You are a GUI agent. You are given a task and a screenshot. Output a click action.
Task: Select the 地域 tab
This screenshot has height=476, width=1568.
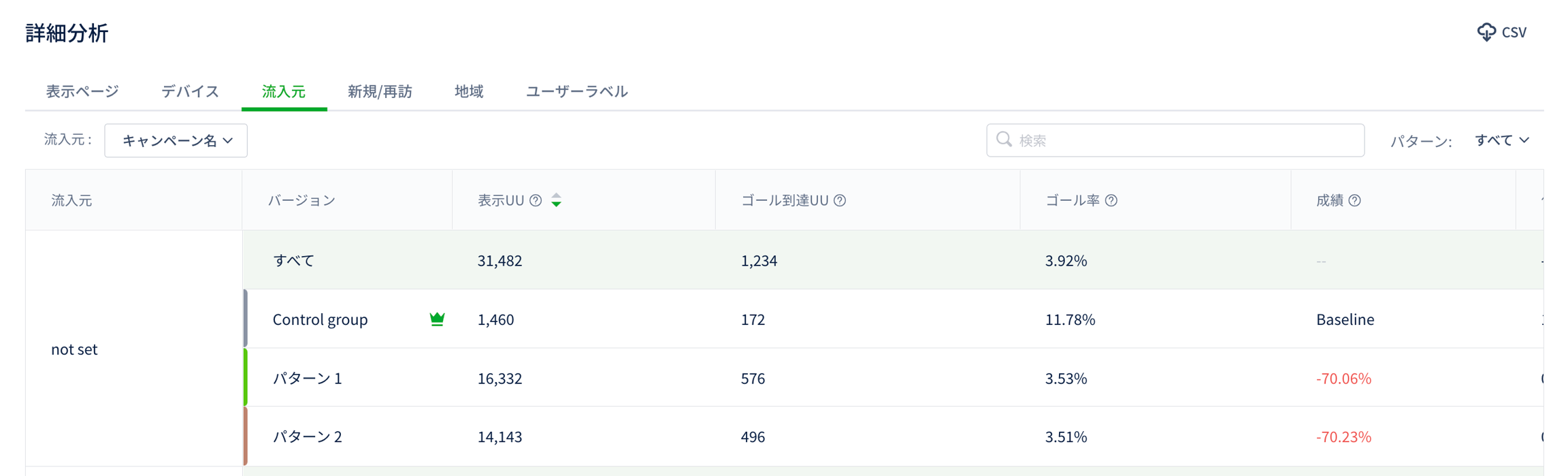point(469,91)
